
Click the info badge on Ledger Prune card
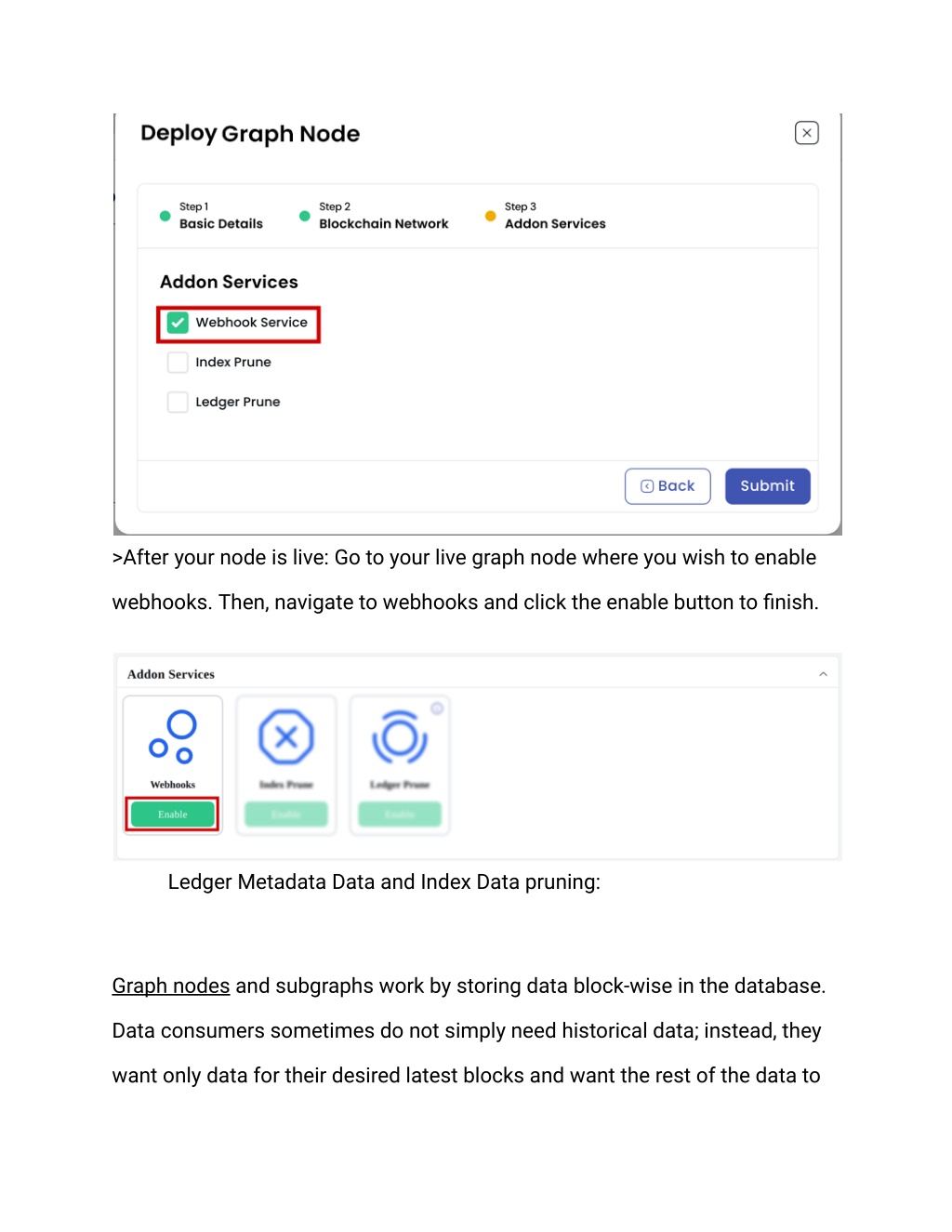pyautogui.click(x=437, y=709)
